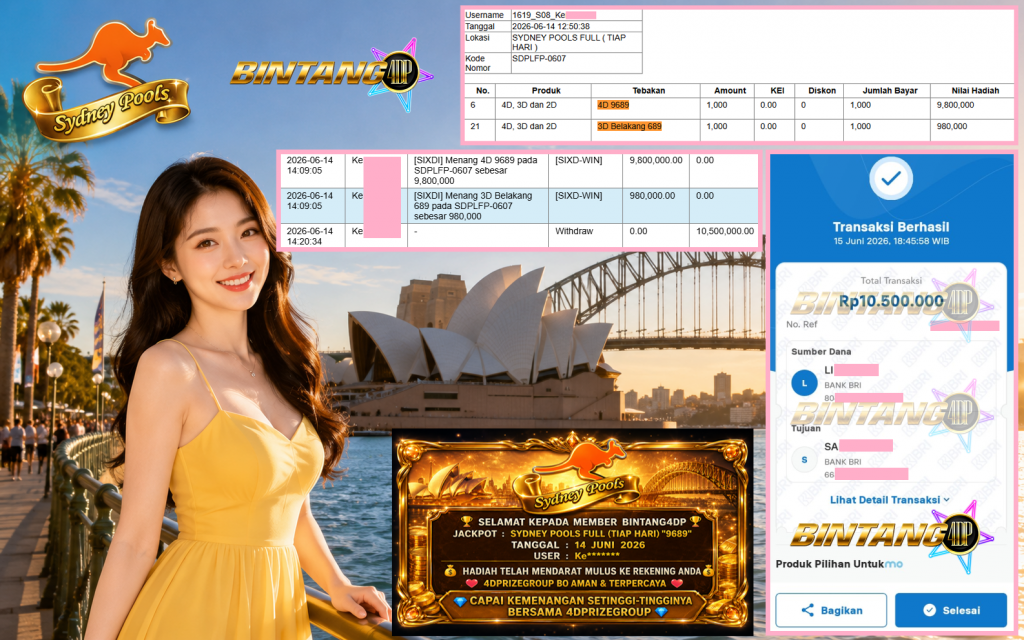The height and width of the screenshot is (640, 1024).
Task: Click the SYDNEY POOLS FULL lokasi value
Action: click(x=568, y=42)
